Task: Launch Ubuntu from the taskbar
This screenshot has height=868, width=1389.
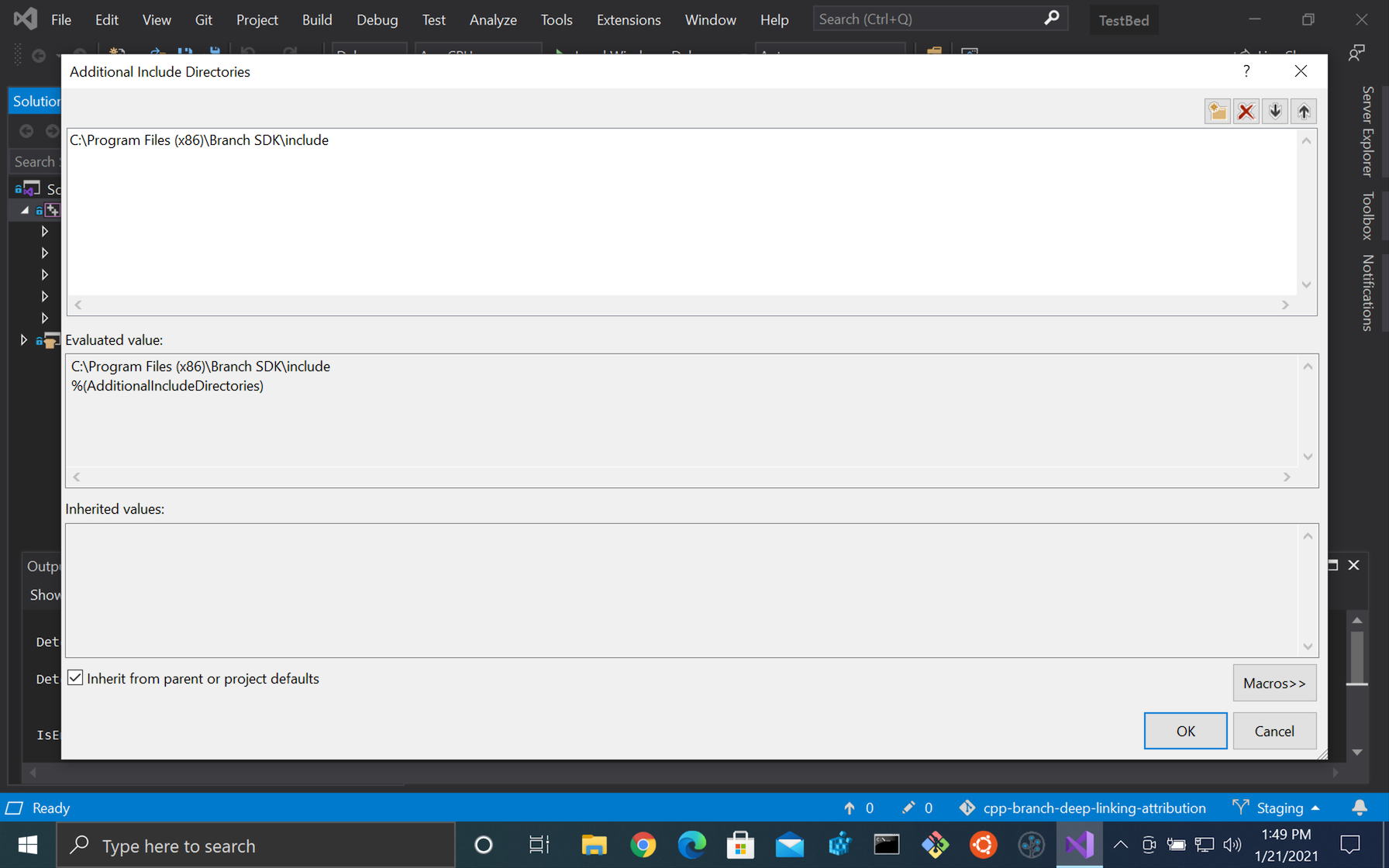Action: click(x=983, y=845)
